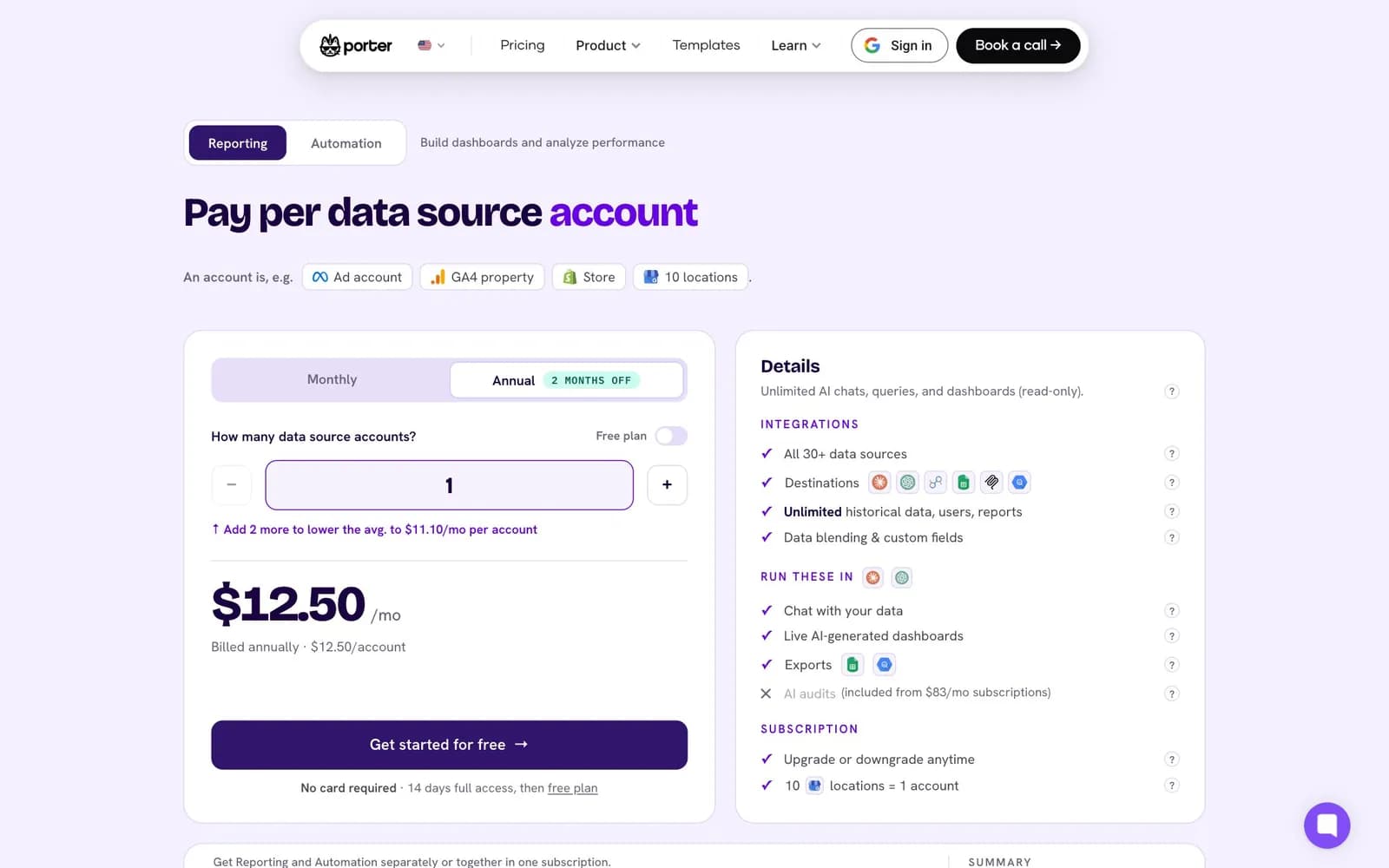Click Claude icon beside Run These In
Viewport: 1389px width, 868px height.
(872, 577)
